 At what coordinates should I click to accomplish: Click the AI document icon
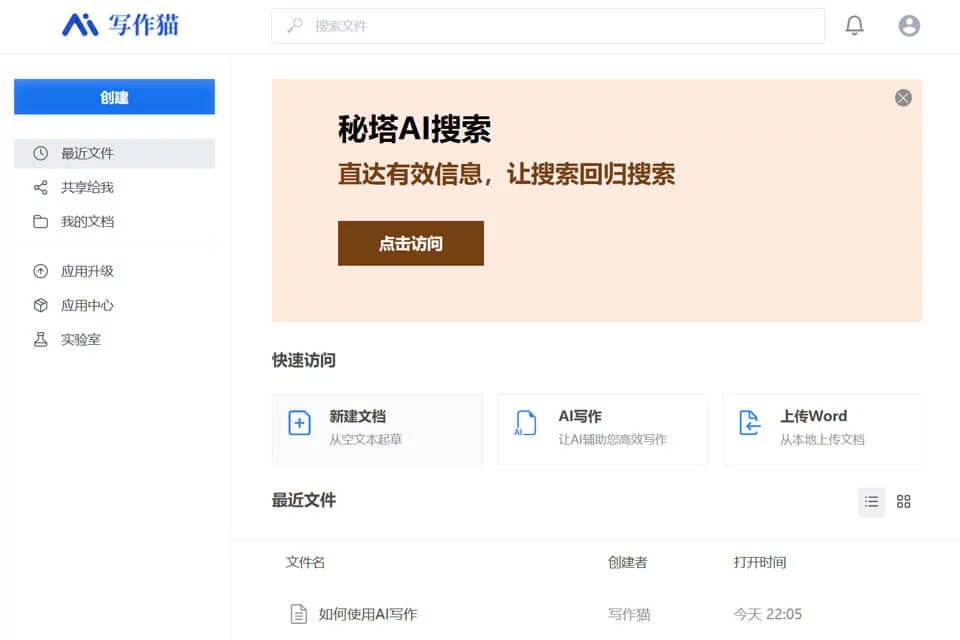(x=525, y=423)
